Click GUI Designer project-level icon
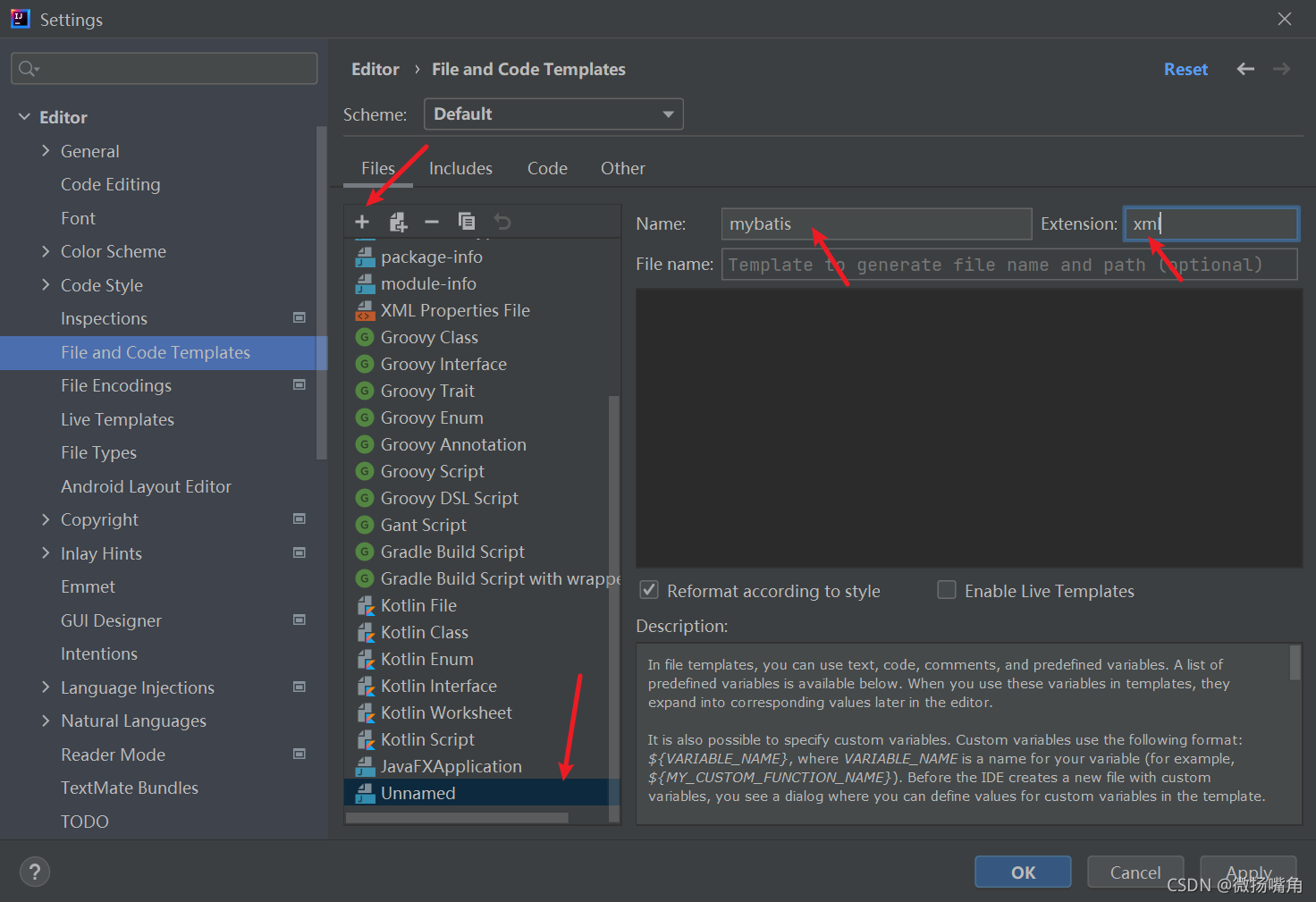 pyautogui.click(x=299, y=620)
